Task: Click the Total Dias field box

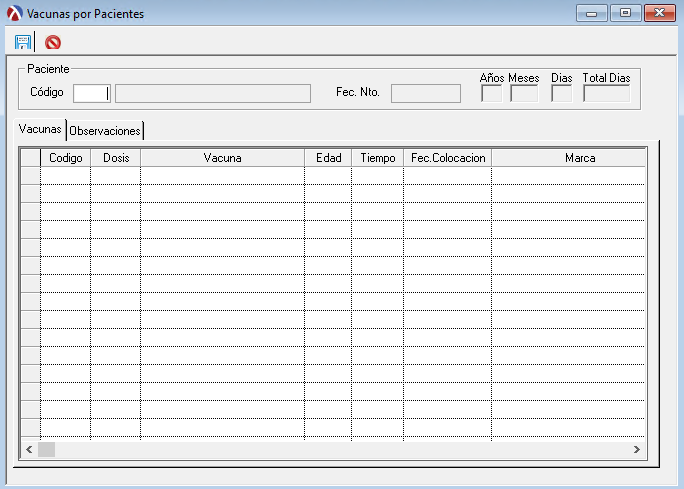Action: pos(606,94)
